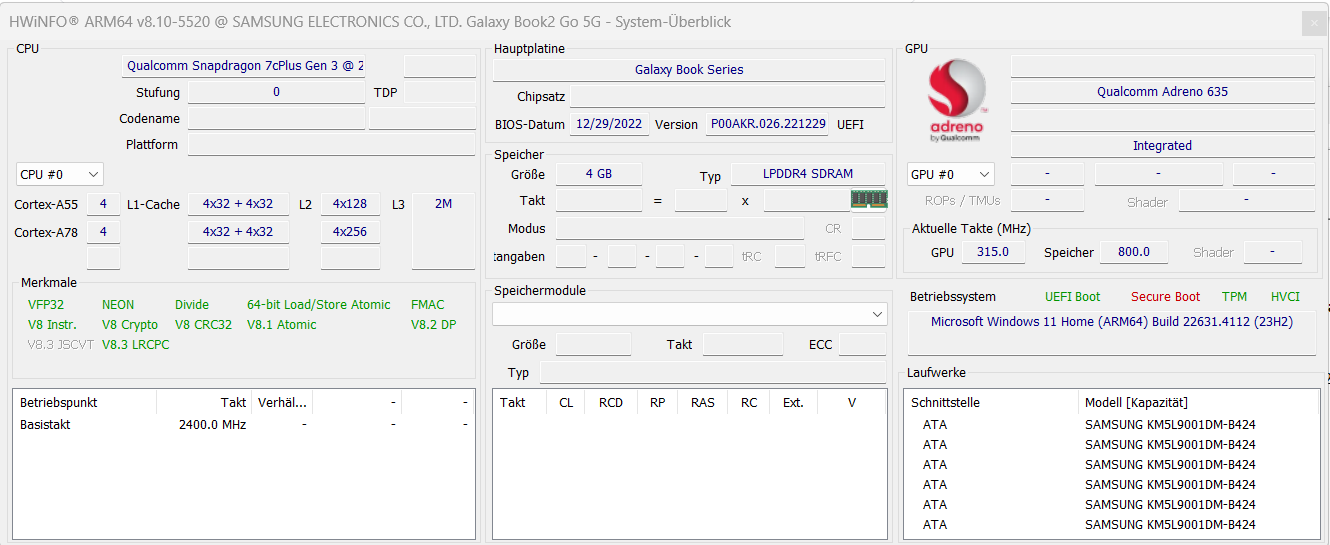Click the 4 GB memory size value
Screen dimensions: 1330x545
[598, 174]
